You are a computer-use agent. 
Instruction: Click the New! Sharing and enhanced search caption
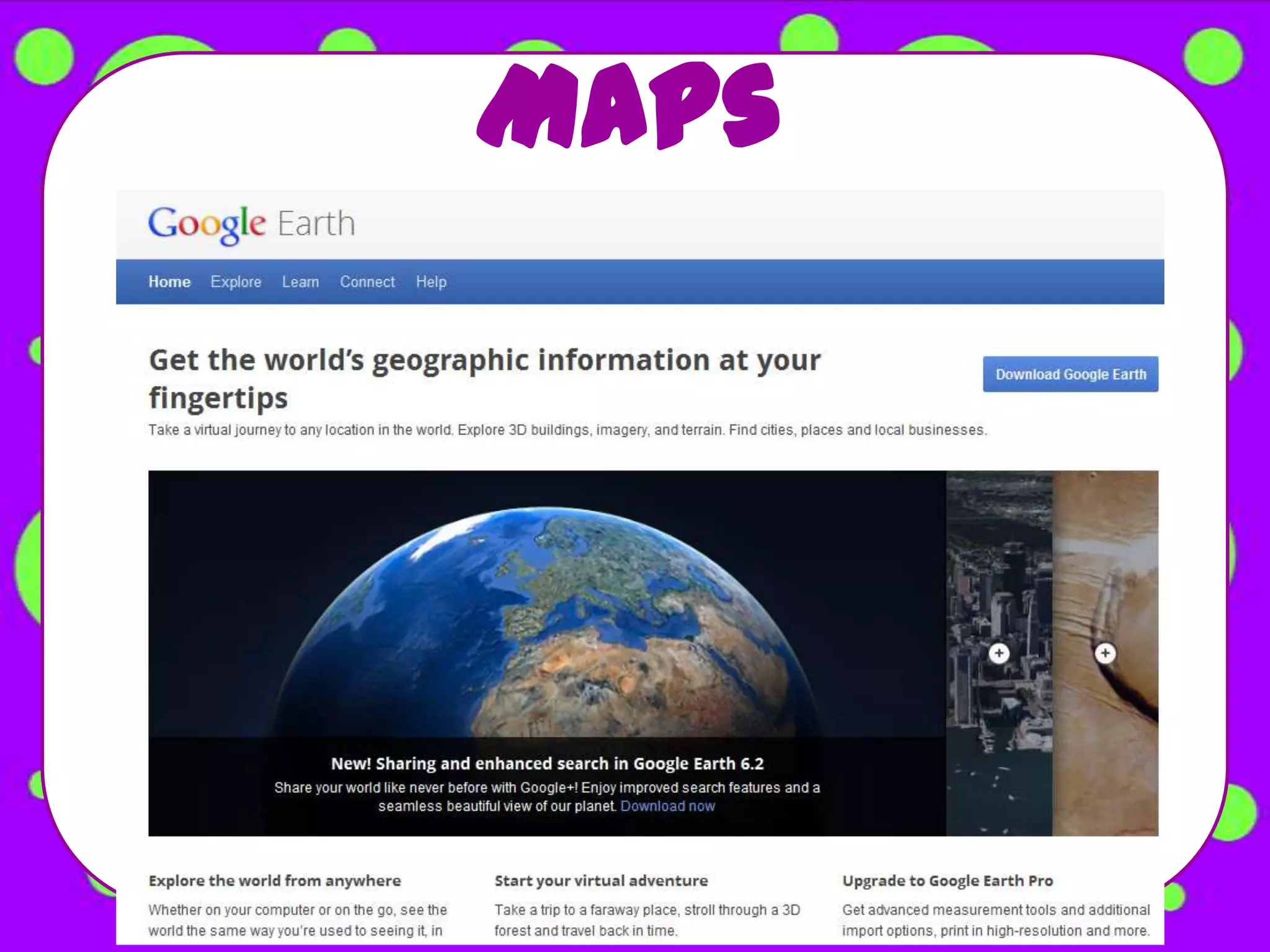(547, 764)
